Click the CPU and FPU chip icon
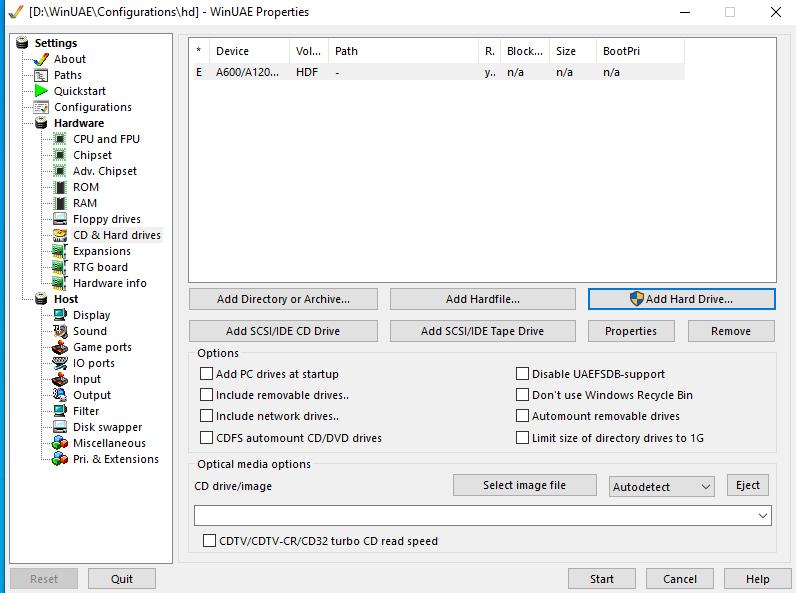Image resolution: width=796 pixels, height=593 pixels. [60, 139]
